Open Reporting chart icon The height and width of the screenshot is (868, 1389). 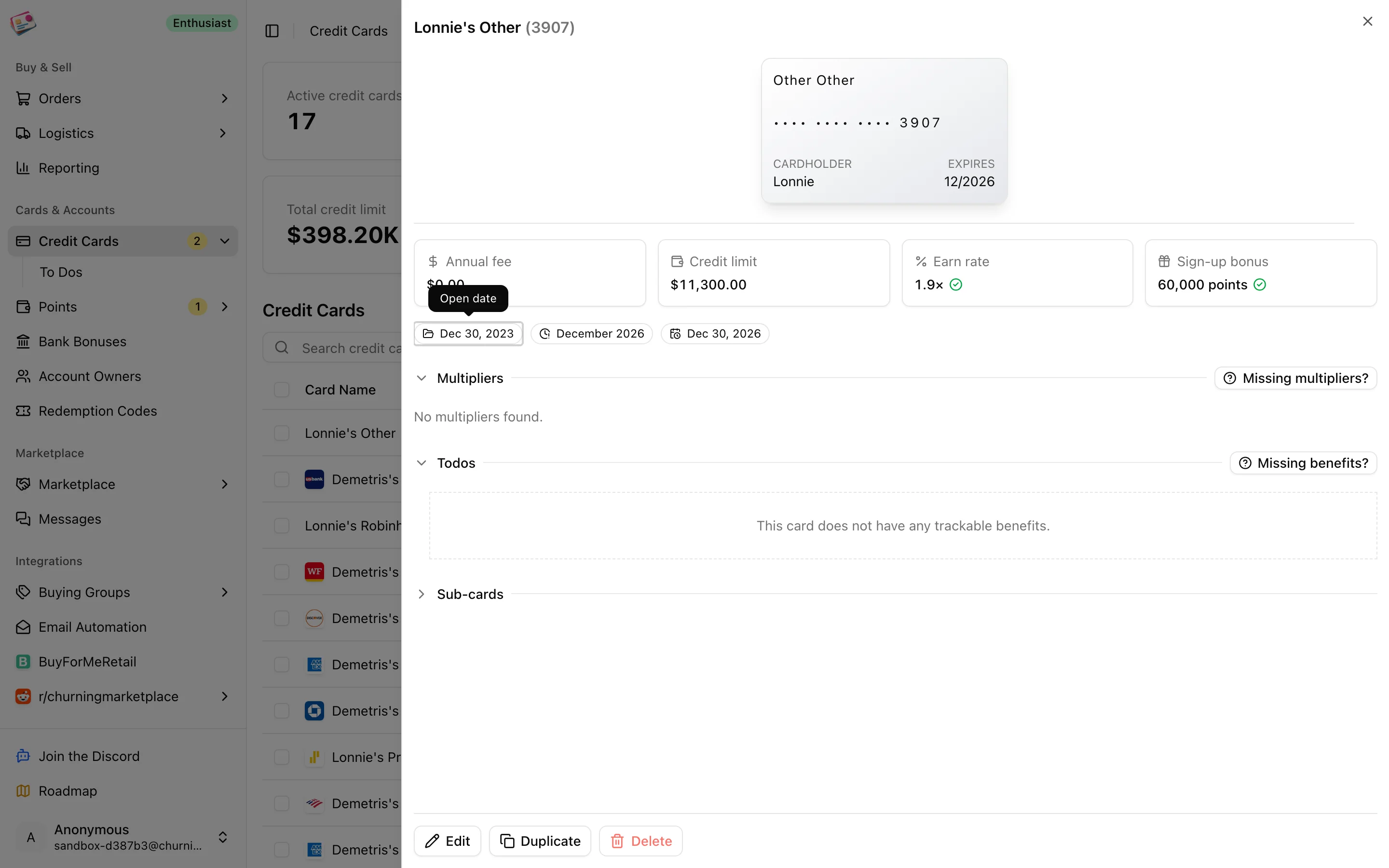coord(23,168)
